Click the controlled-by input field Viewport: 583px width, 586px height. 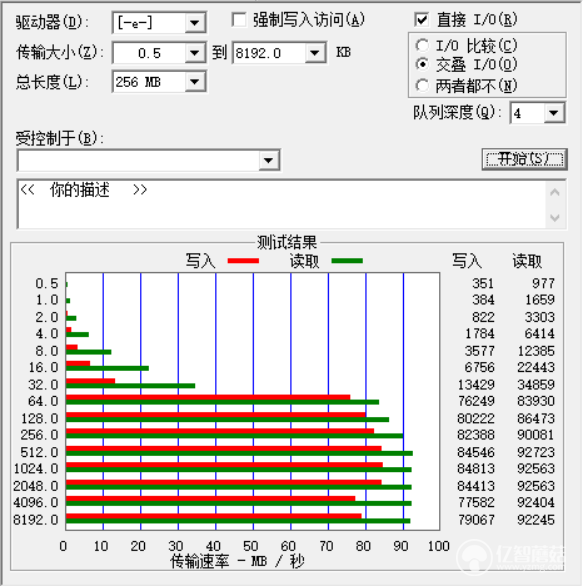pyautogui.click(x=139, y=160)
